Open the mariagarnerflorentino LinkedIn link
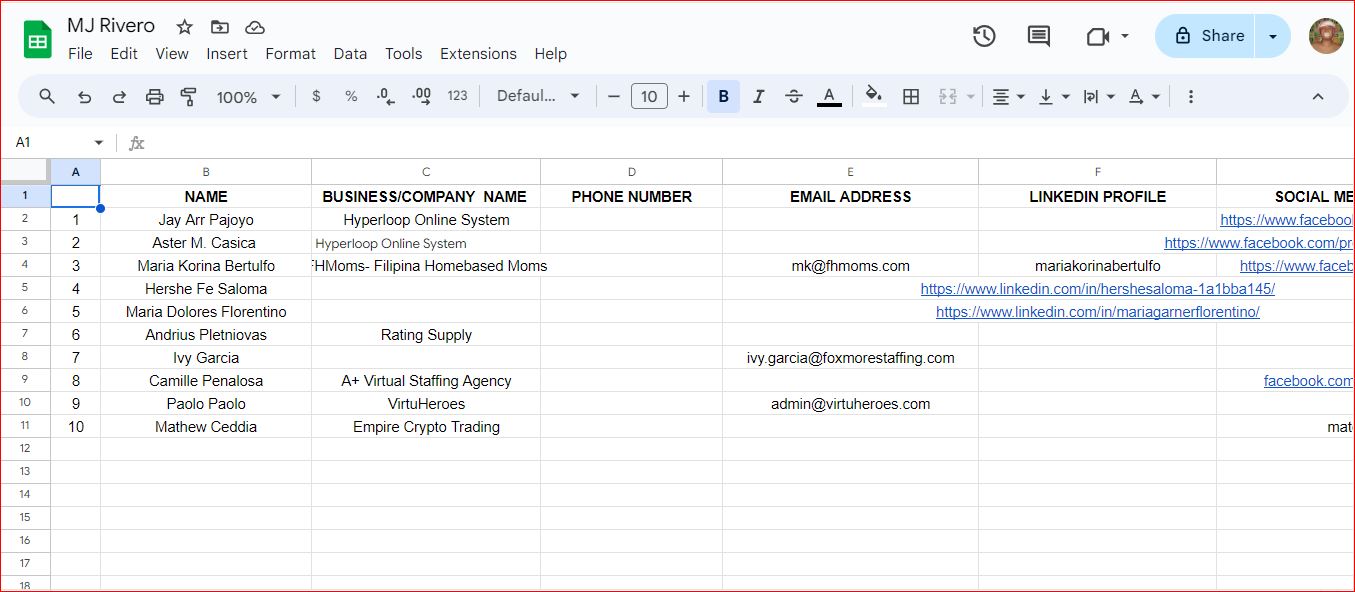This screenshot has width=1355, height=592. (1097, 312)
